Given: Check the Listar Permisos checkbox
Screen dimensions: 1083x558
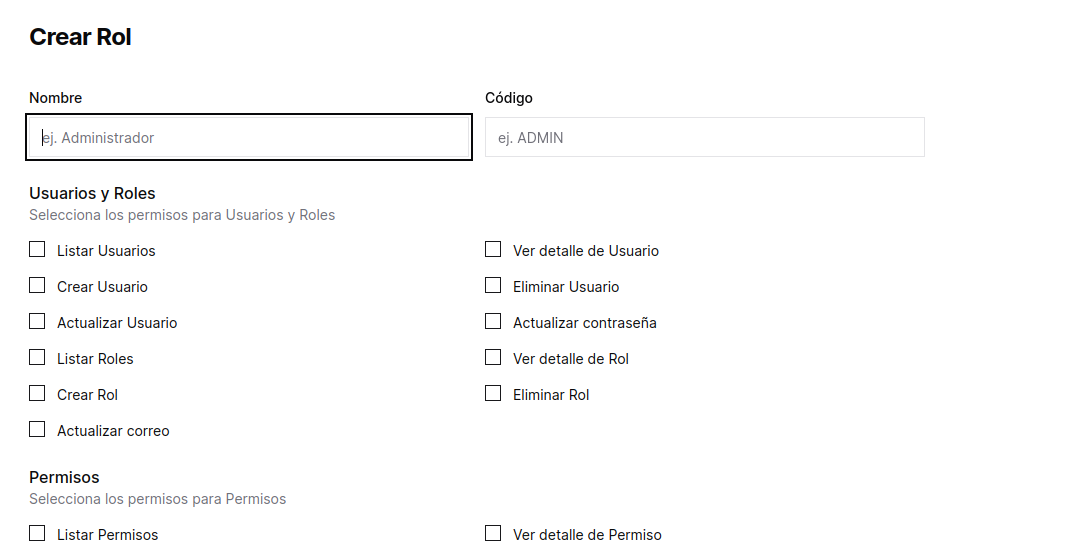Looking at the screenshot, I should [37, 534].
